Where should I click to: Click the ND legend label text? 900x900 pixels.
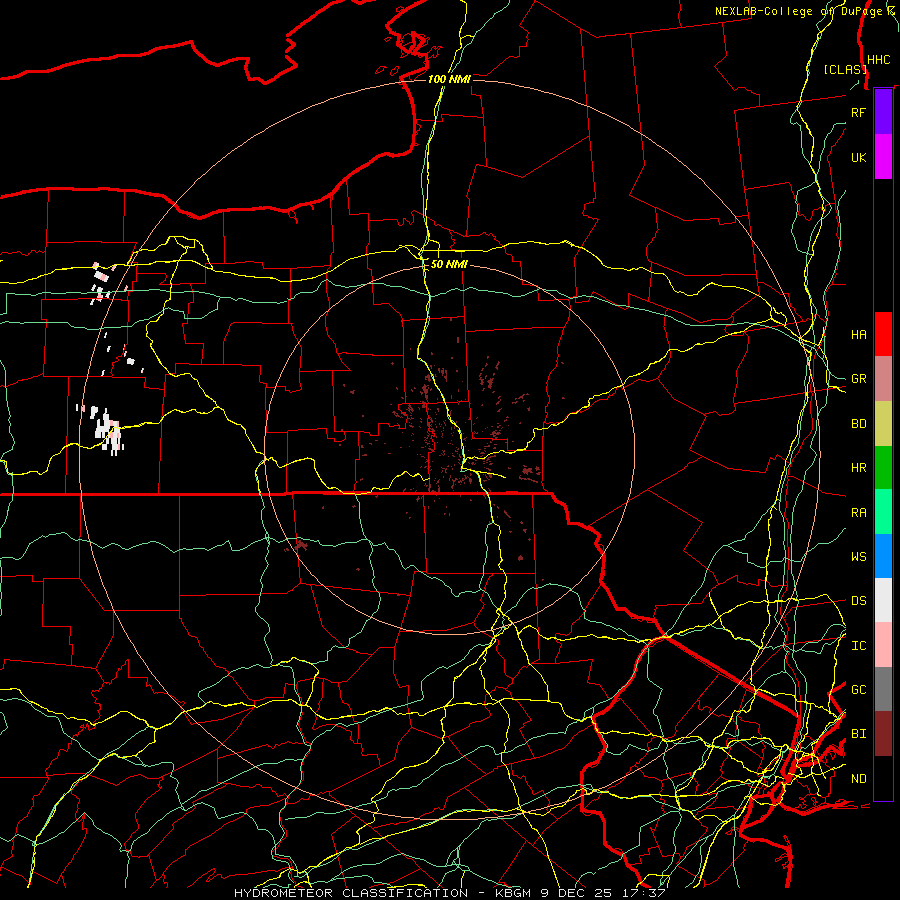click(858, 779)
